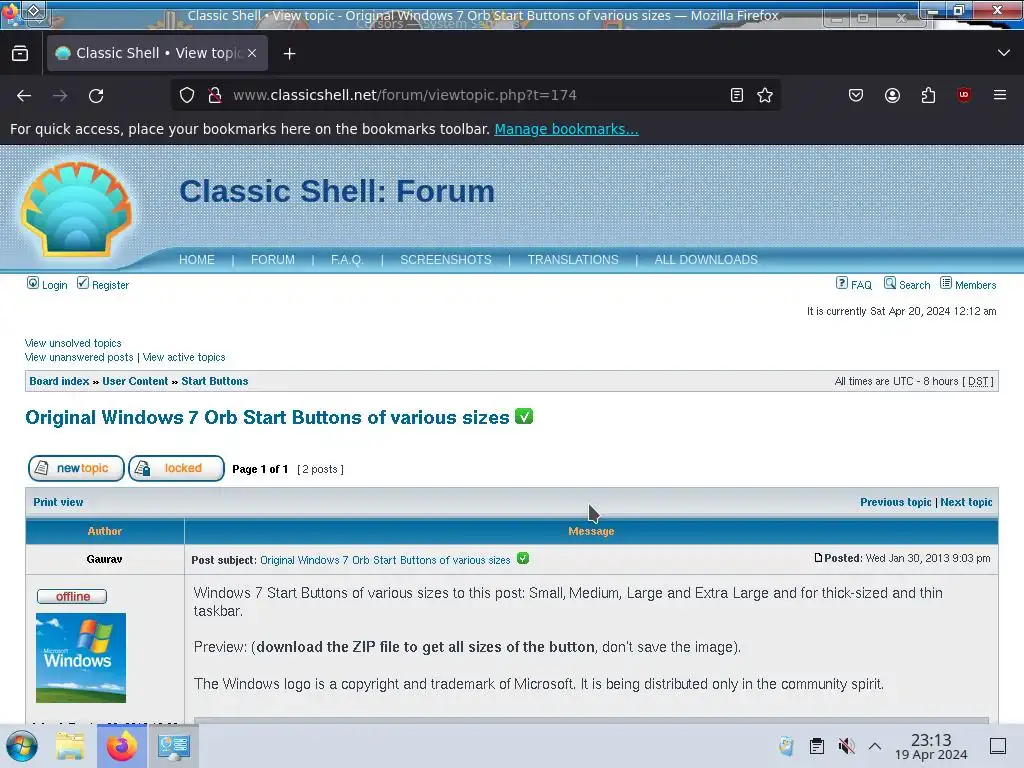Click author name Gaurav
The height and width of the screenshot is (768, 1024).
(x=104, y=560)
